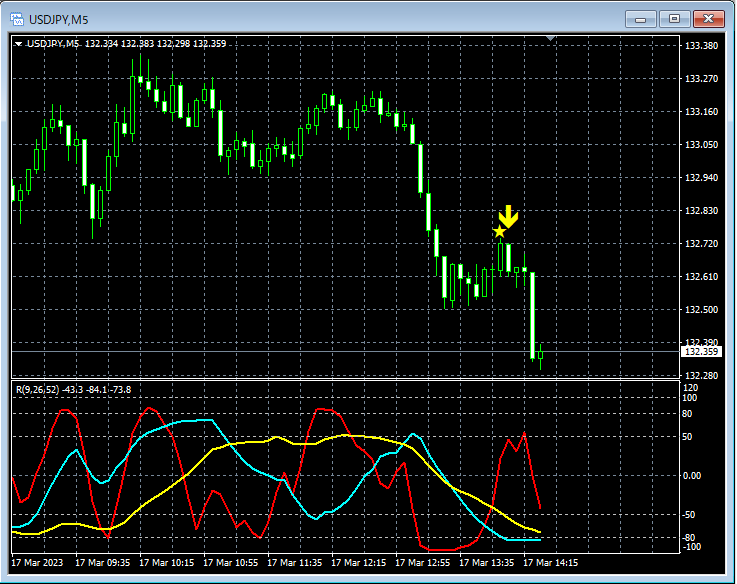Minimize the USDJPY,M5 chart window
The height and width of the screenshot is (584, 737).
click(x=640, y=19)
